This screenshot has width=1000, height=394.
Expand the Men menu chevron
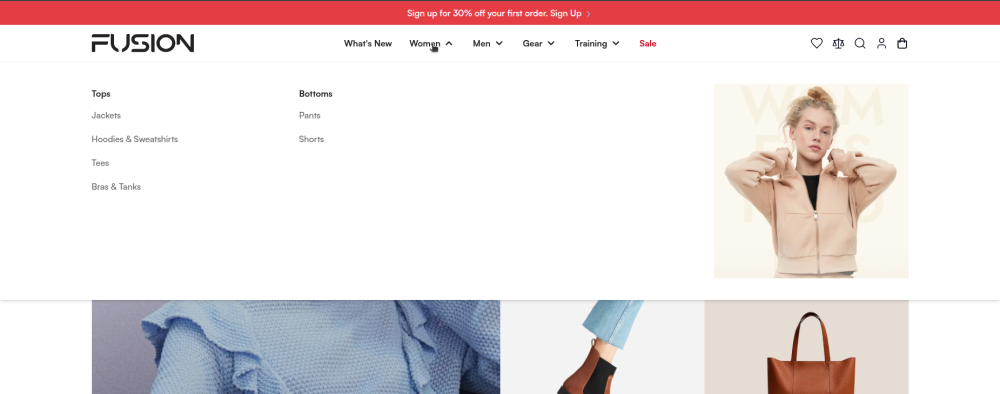(499, 43)
